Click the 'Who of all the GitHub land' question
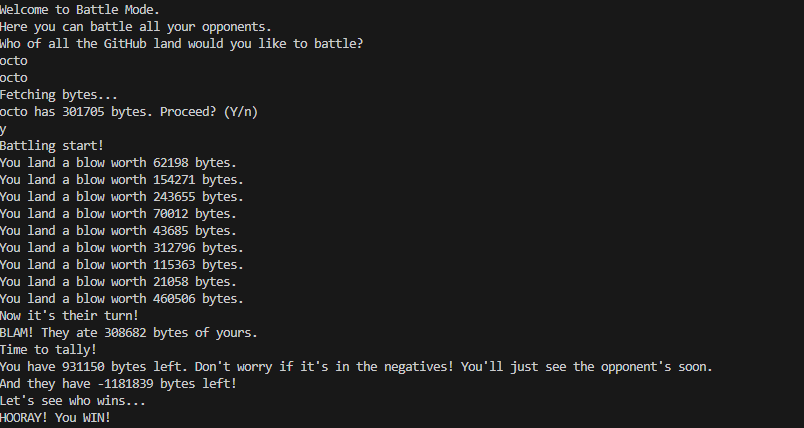804x428 pixels. tap(182, 44)
